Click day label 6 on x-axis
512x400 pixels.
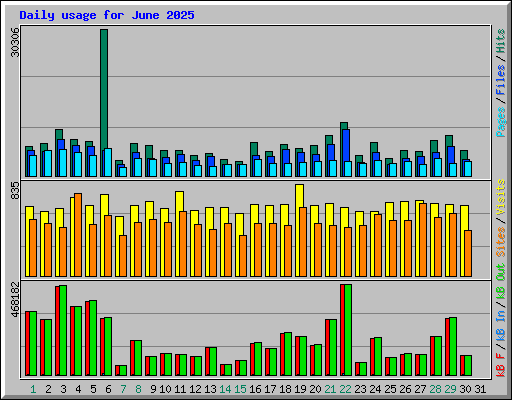tap(108, 389)
